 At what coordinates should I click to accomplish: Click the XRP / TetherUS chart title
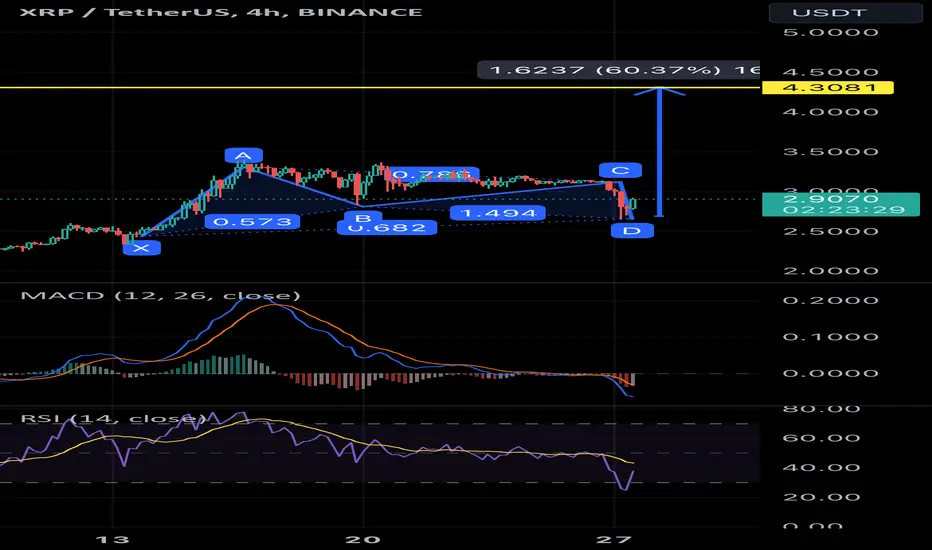coord(221,12)
